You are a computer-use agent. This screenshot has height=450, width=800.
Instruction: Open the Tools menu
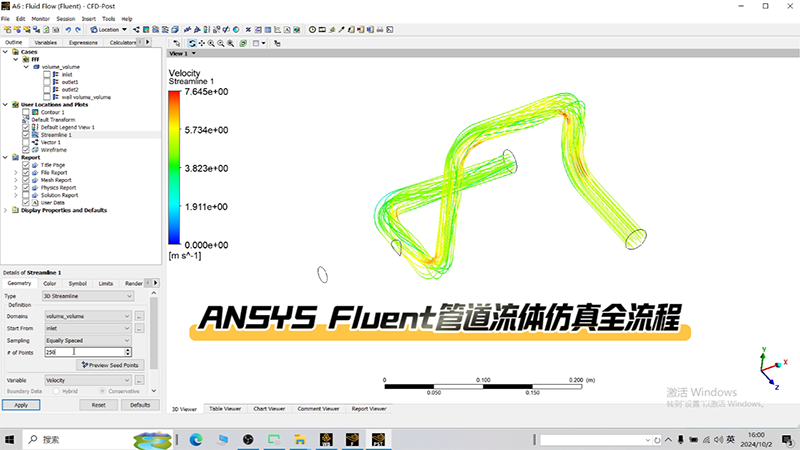(x=108, y=19)
